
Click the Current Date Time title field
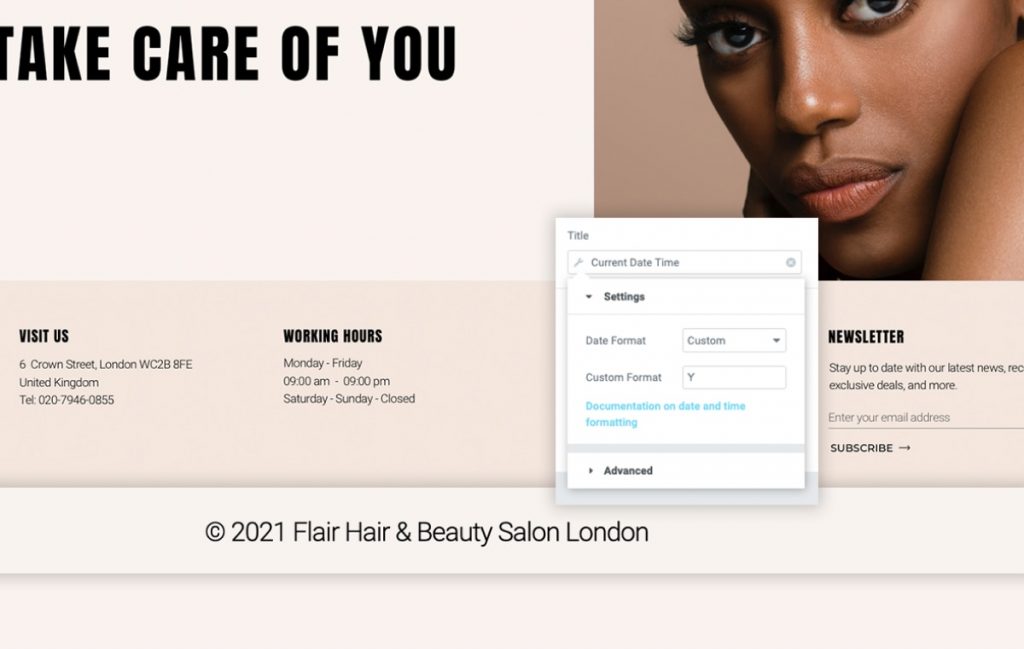coord(684,262)
